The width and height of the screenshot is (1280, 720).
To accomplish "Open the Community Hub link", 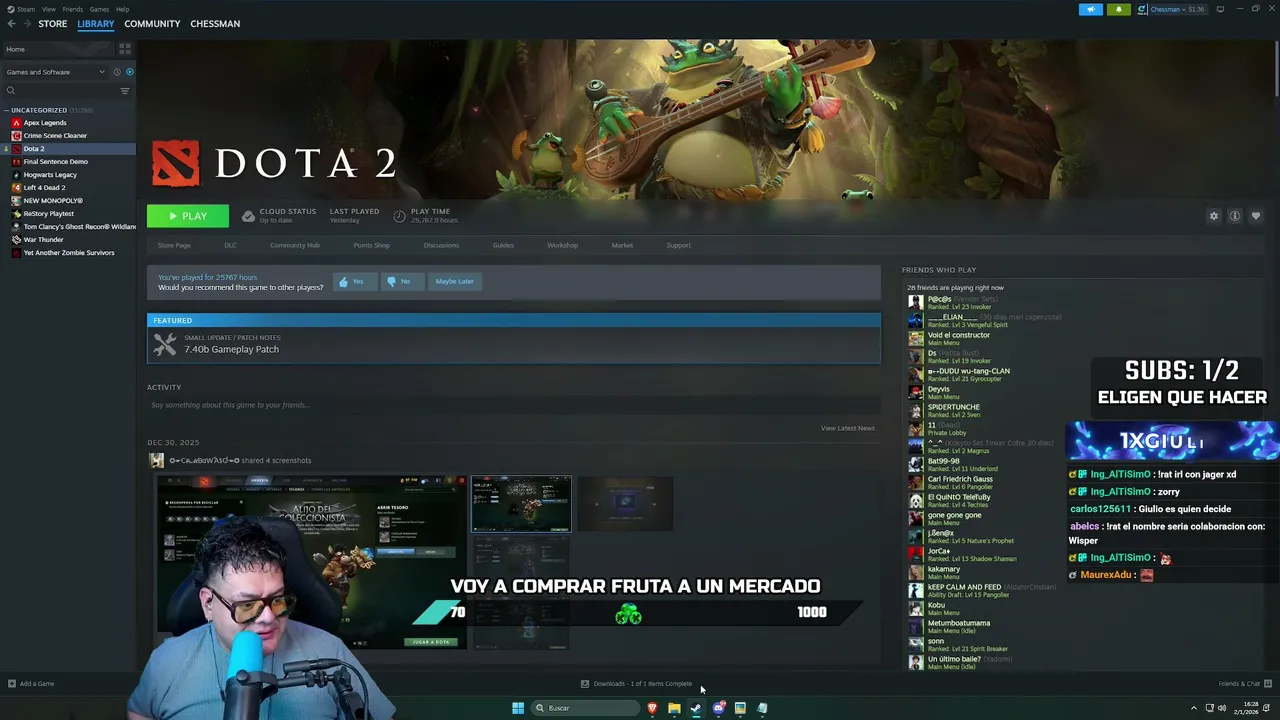I will (294, 245).
